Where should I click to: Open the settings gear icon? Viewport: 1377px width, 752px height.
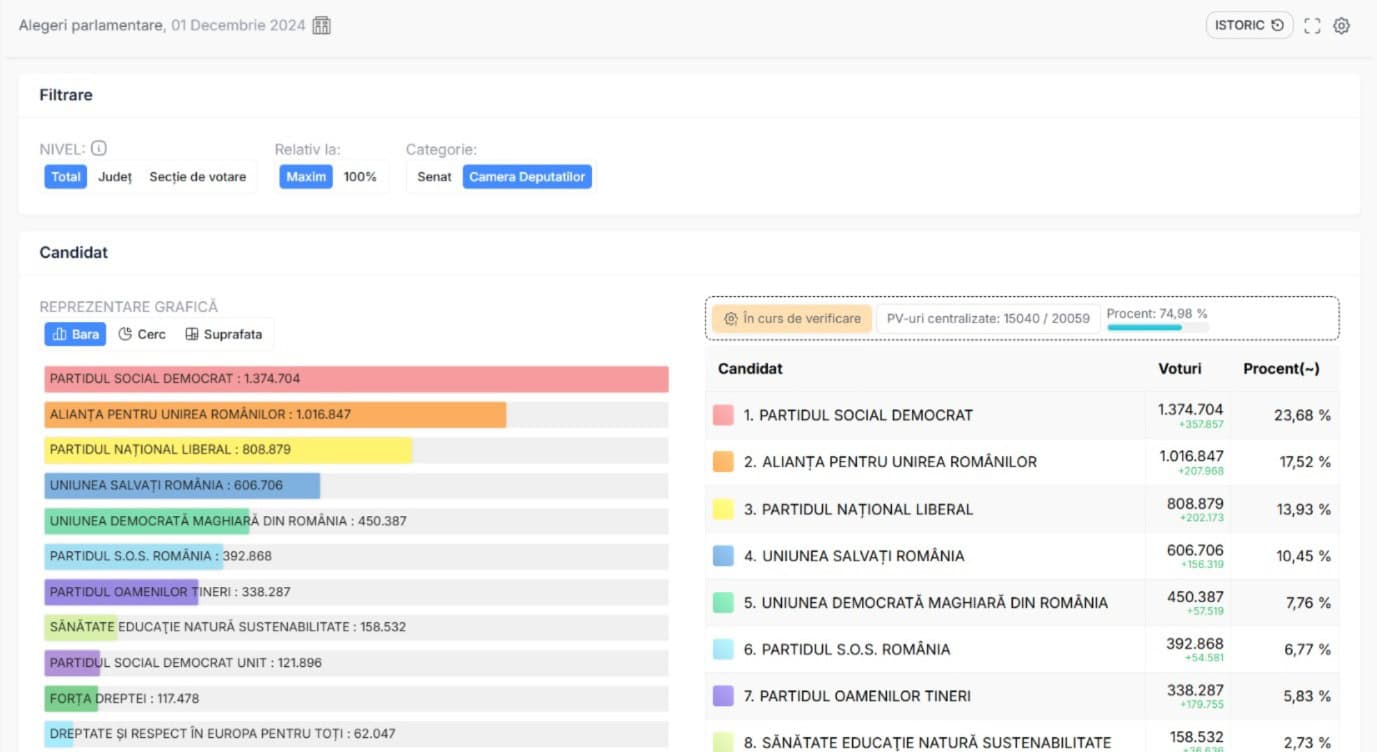coord(1341,26)
